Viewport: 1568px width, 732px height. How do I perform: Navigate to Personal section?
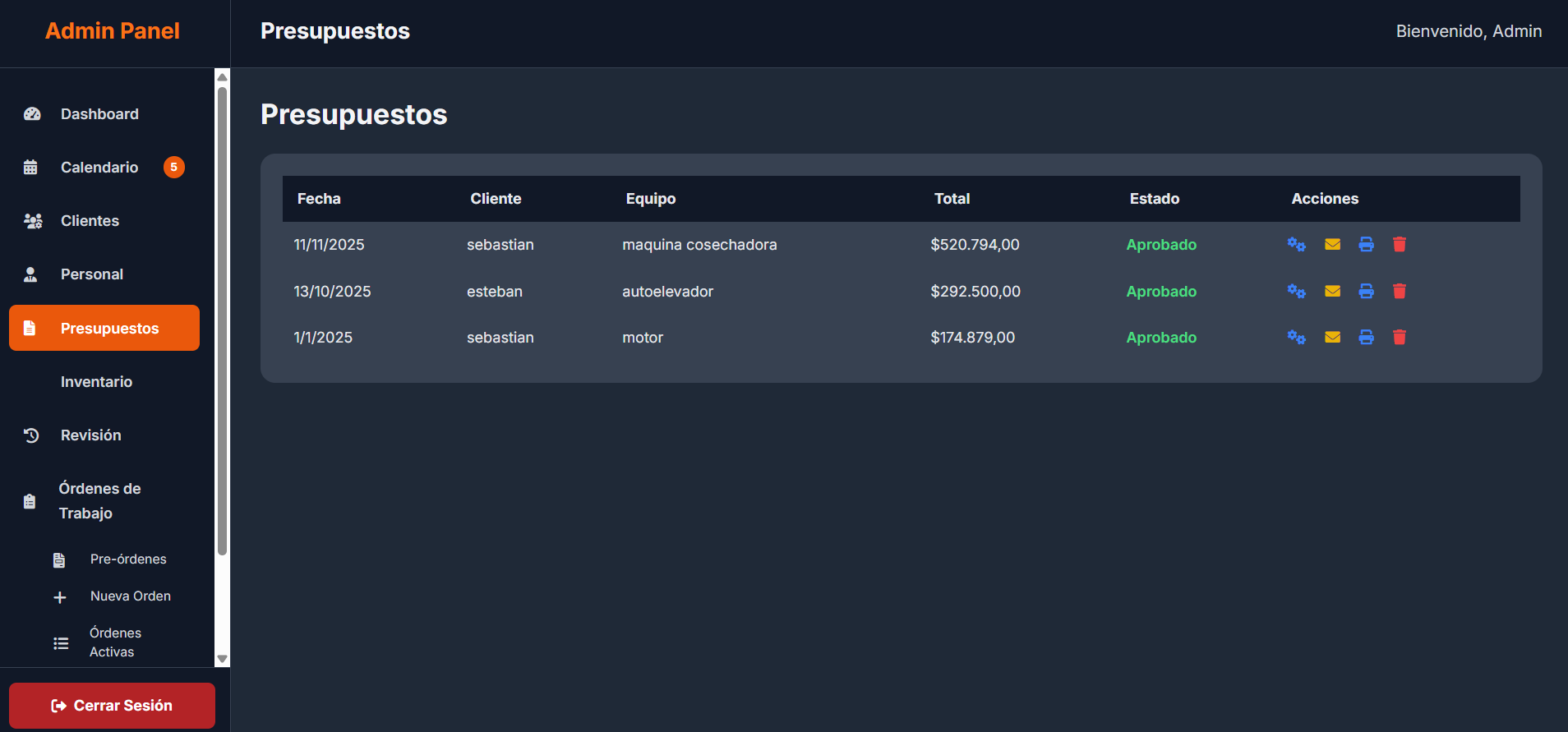tap(91, 274)
